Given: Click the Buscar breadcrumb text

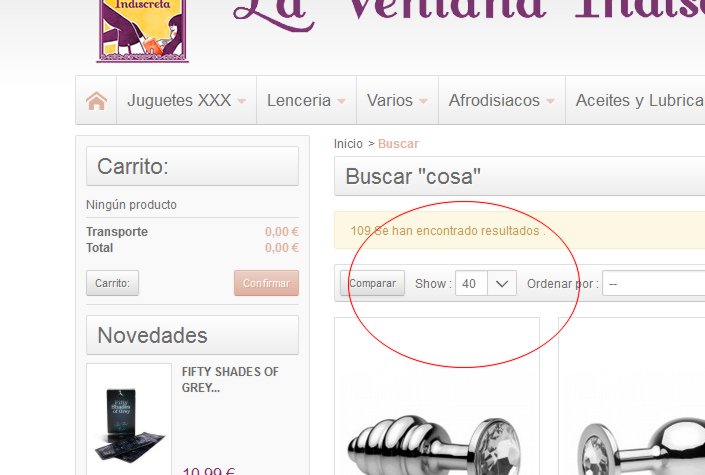Looking at the screenshot, I should (398, 144).
